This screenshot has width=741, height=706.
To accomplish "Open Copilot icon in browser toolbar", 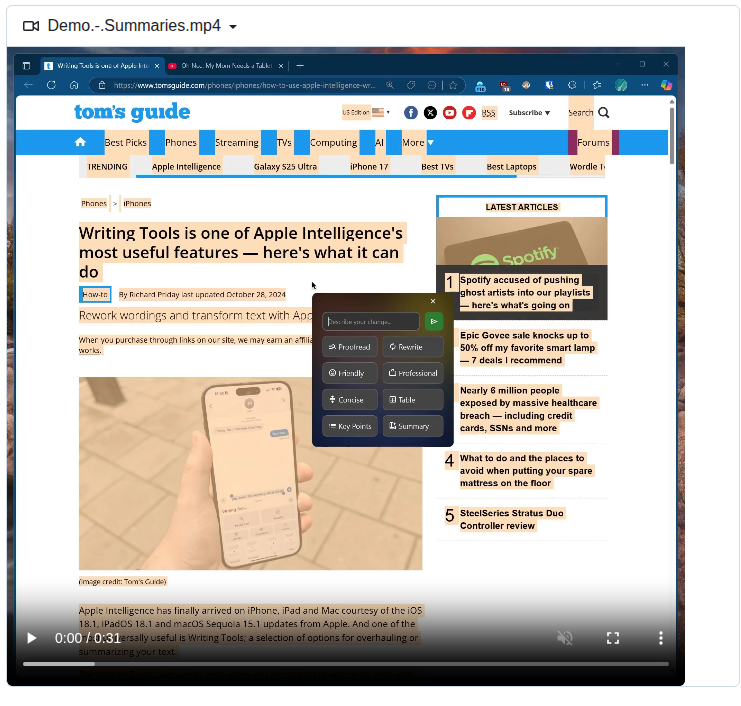I will click(666, 85).
